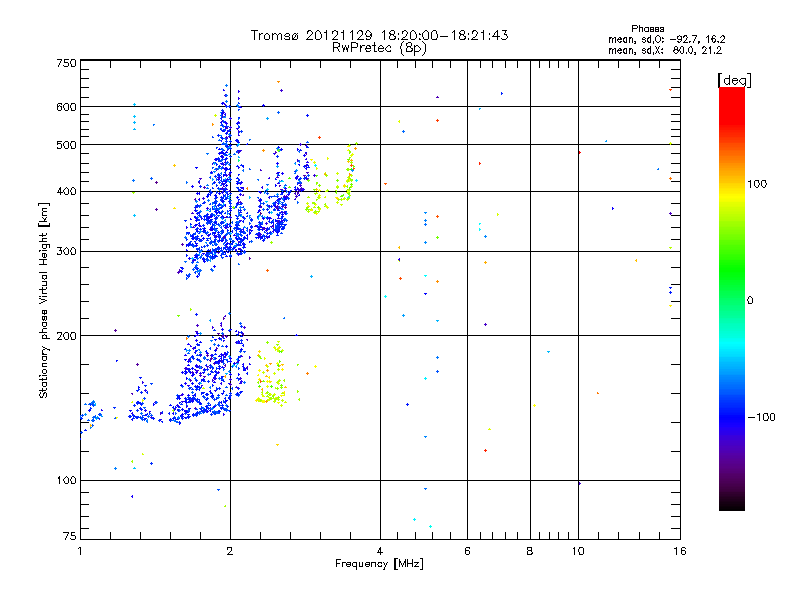This screenshot has height=600, width=800.
Task: Click the phase colorbar gradient
Action: coord(732,299)
